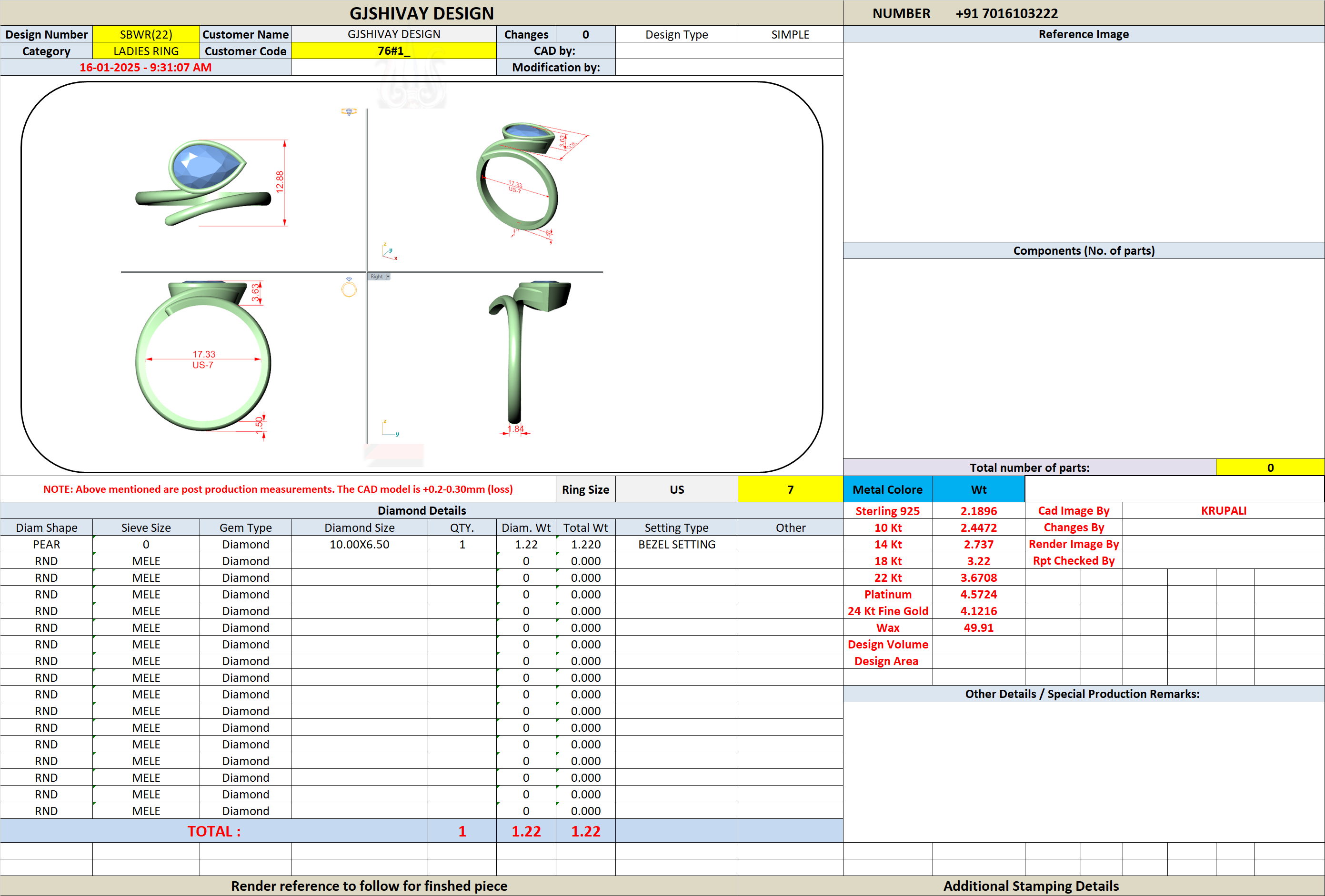Image resolution: width=1325 pixels, height=896 pixels.
Task: Click the 1.84 shank width dimension
Action: click(515, 428)
